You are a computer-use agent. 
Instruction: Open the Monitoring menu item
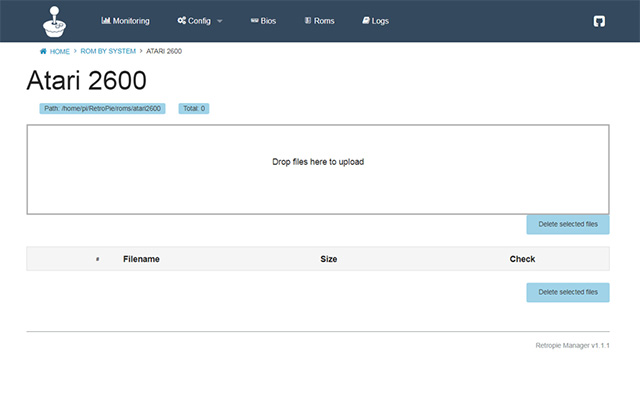pyautogui.click(x=125, y=21)
